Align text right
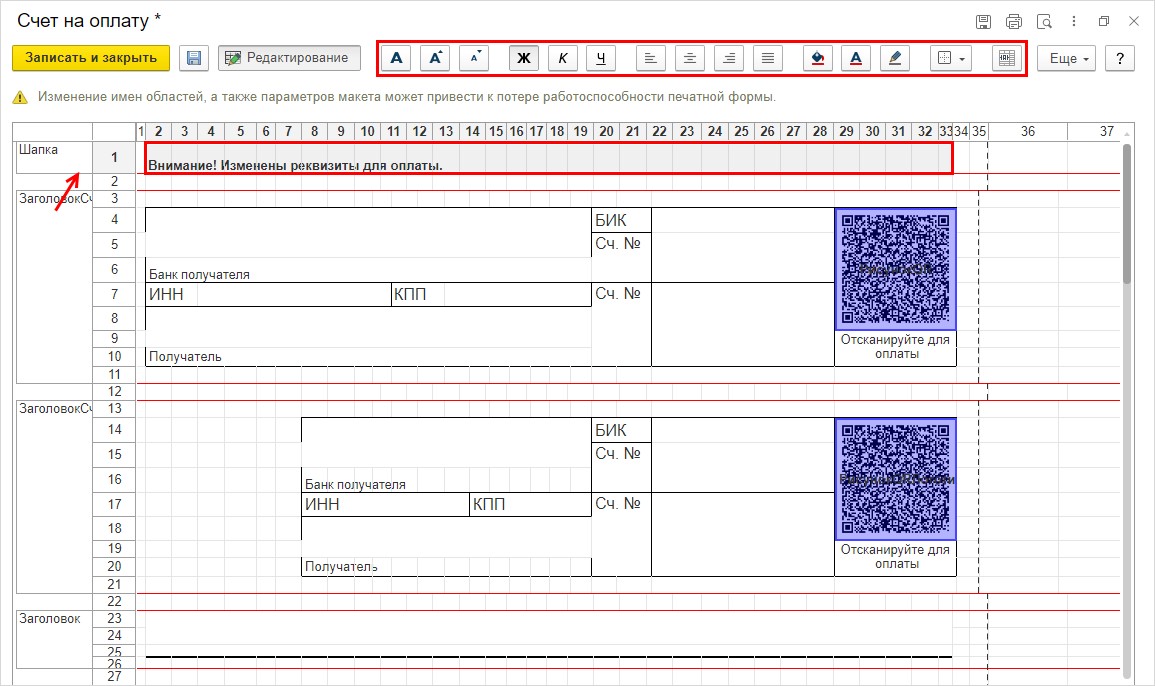This screenshot has width=1155, height=686. coord(729,58)
